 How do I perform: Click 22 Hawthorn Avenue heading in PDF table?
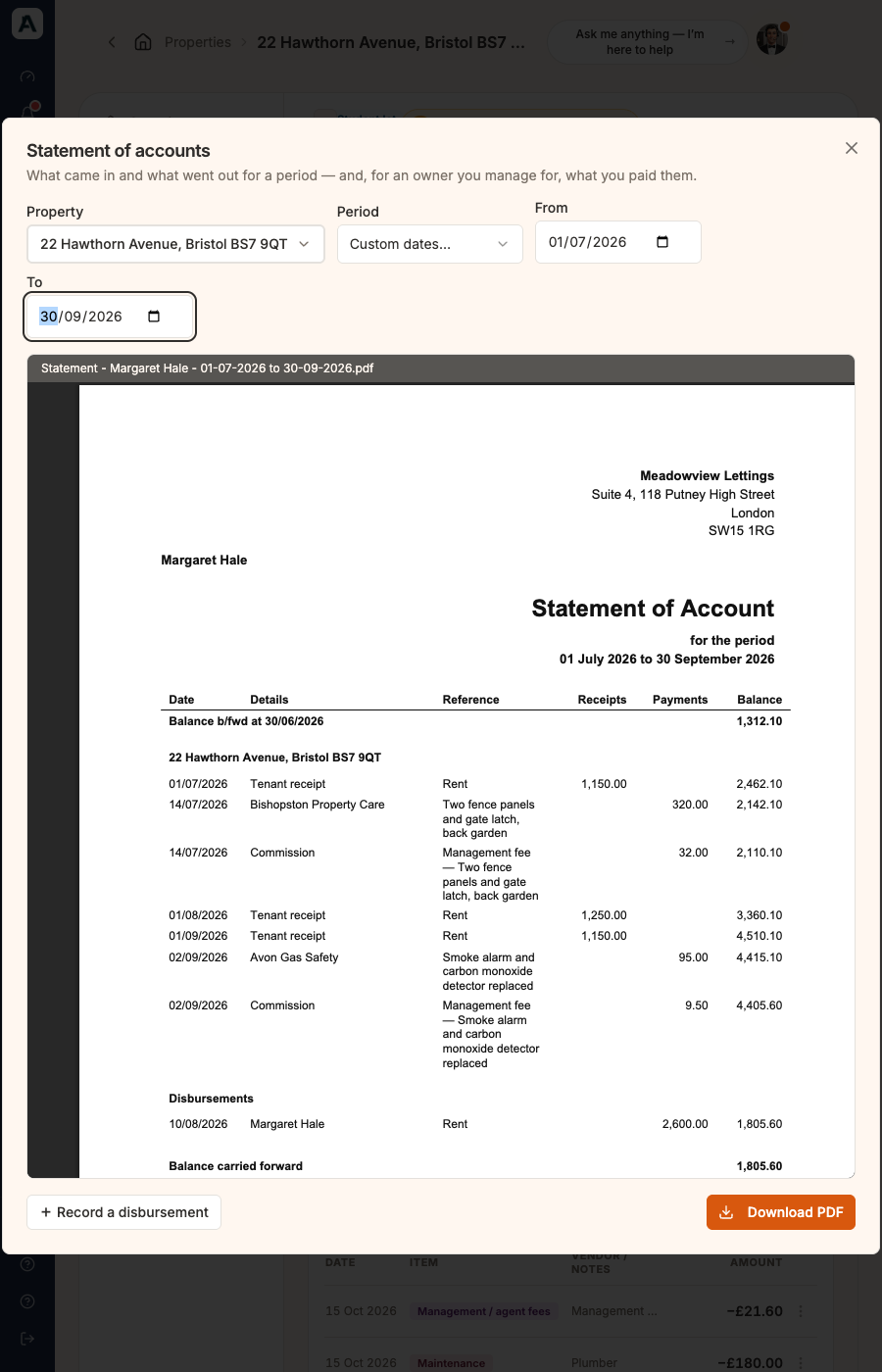tap(274, 758)
